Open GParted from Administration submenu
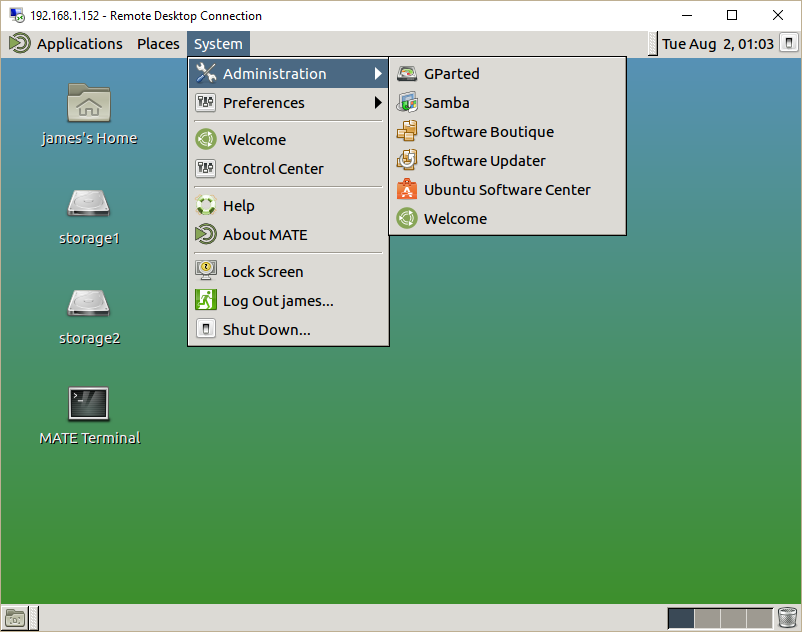 pyautogui.click(x=507, y=74)
